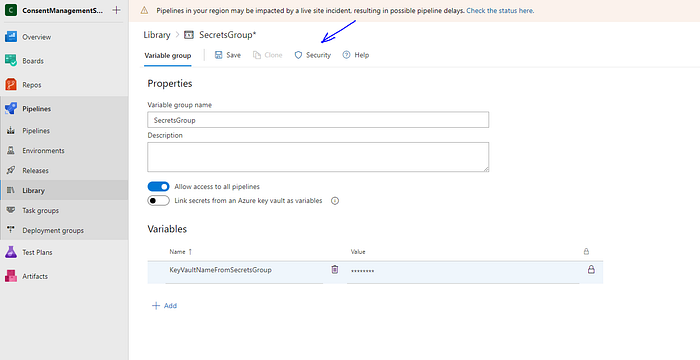Click the Deployment groups icon

pyautogui.click(x=11, y=230)
